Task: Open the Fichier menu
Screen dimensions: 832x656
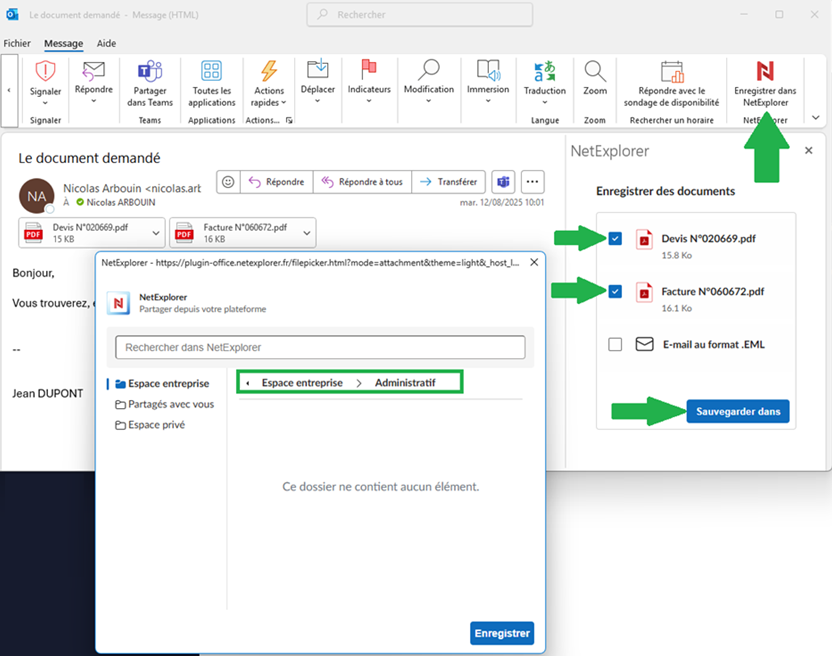Action: [17, 44]
